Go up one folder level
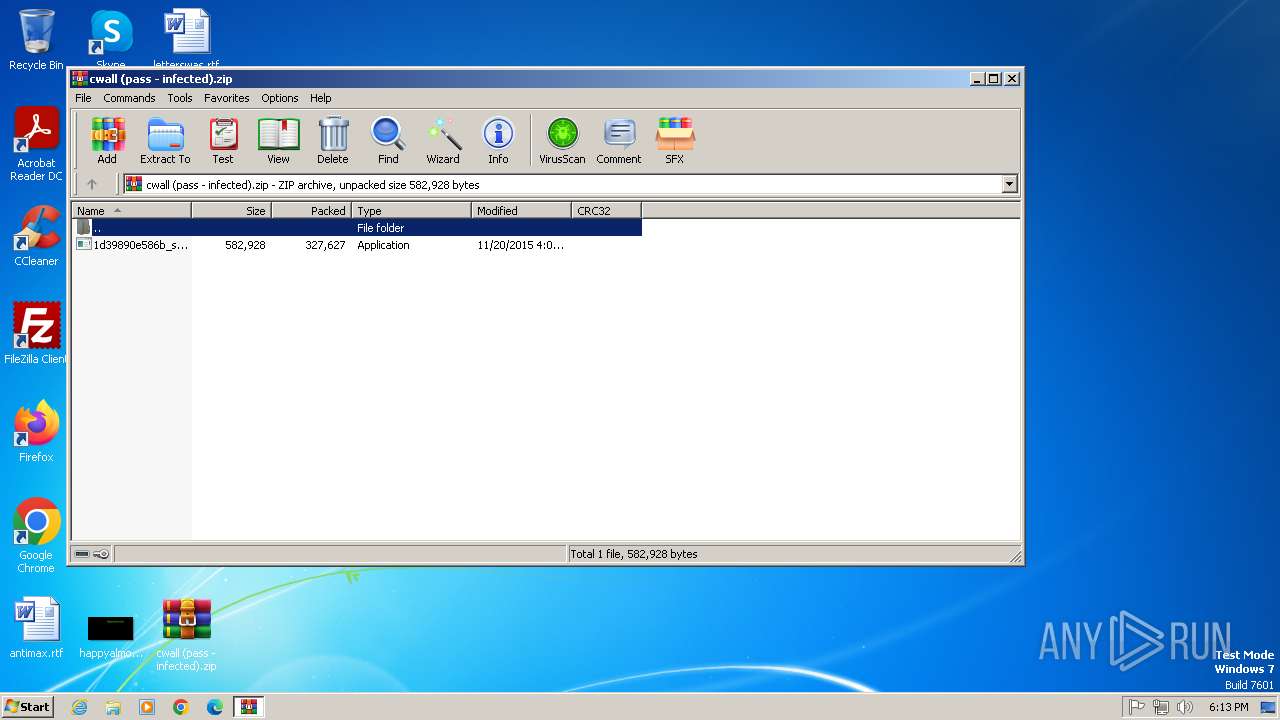The image size is (1280, 720). tap(92, 184)
